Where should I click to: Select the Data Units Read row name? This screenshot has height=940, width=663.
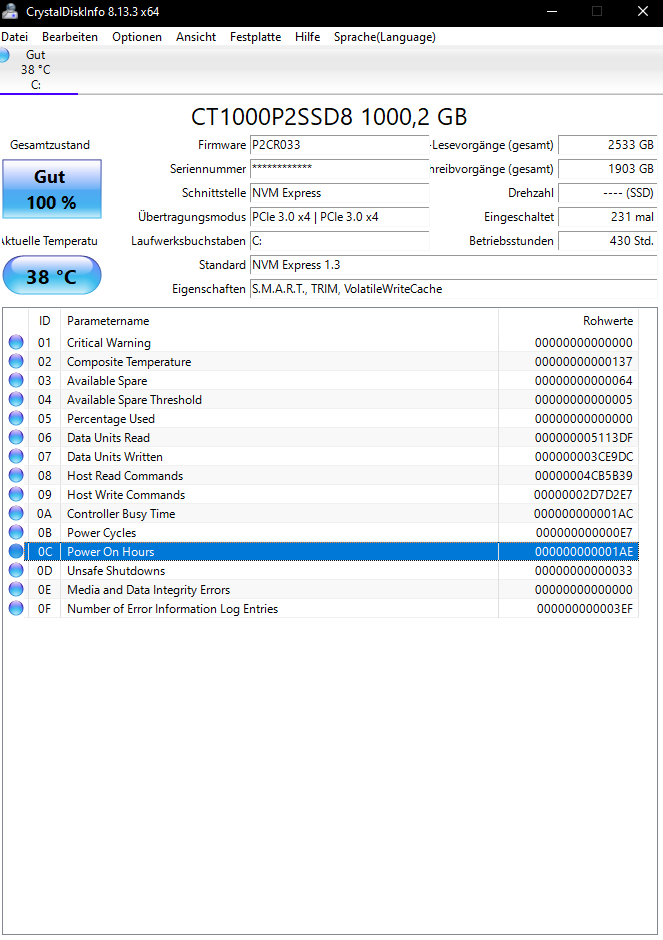109,438
